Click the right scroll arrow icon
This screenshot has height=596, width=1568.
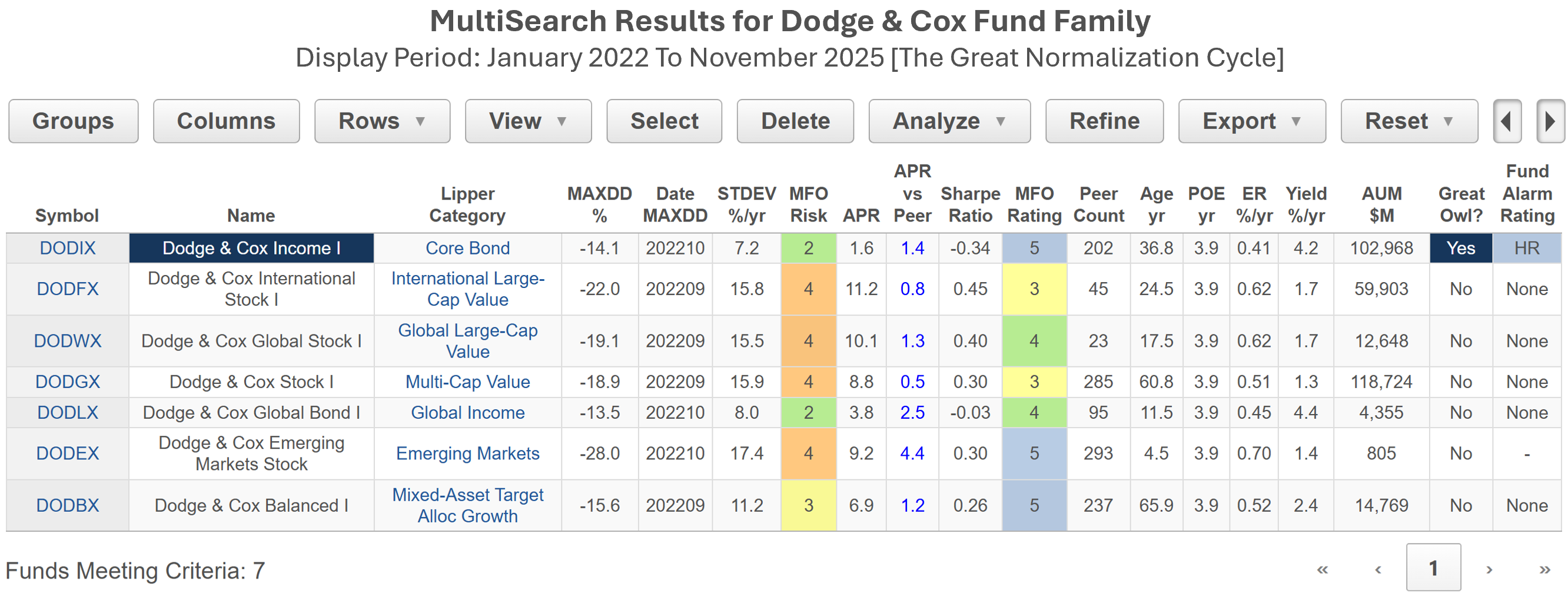1549,121
